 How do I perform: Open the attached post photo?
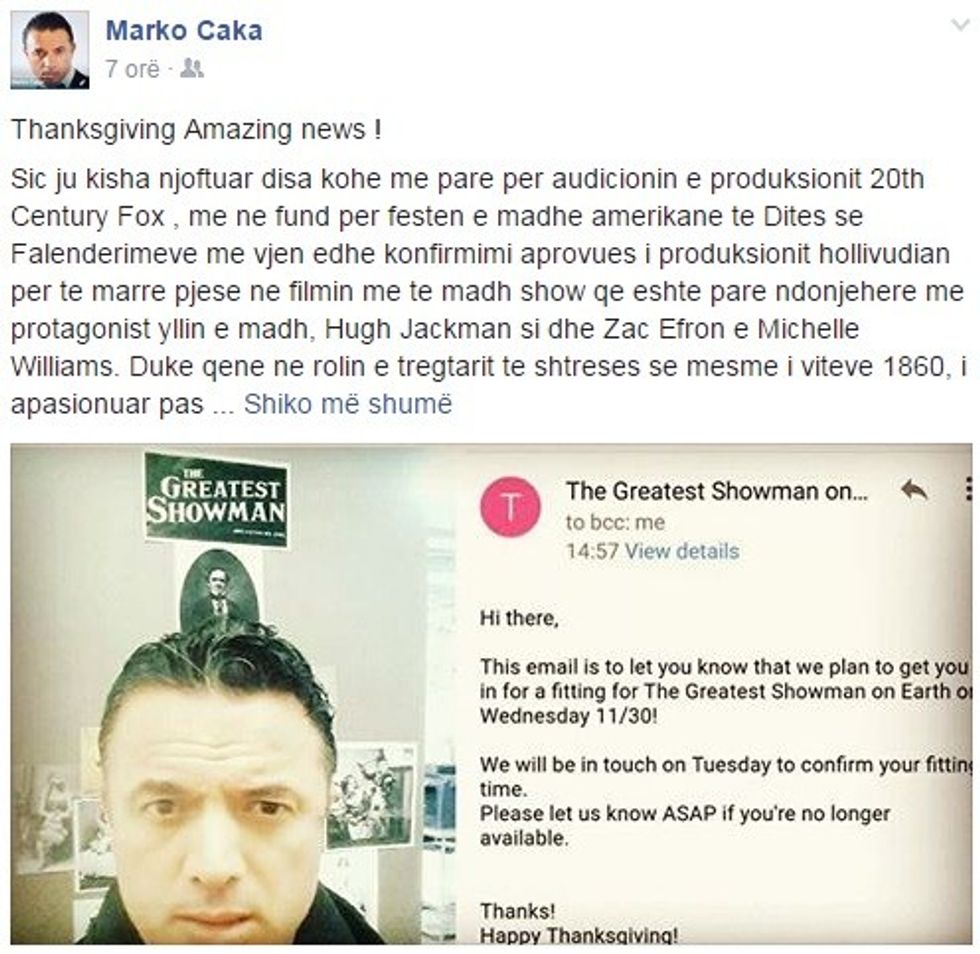(491, 694)
